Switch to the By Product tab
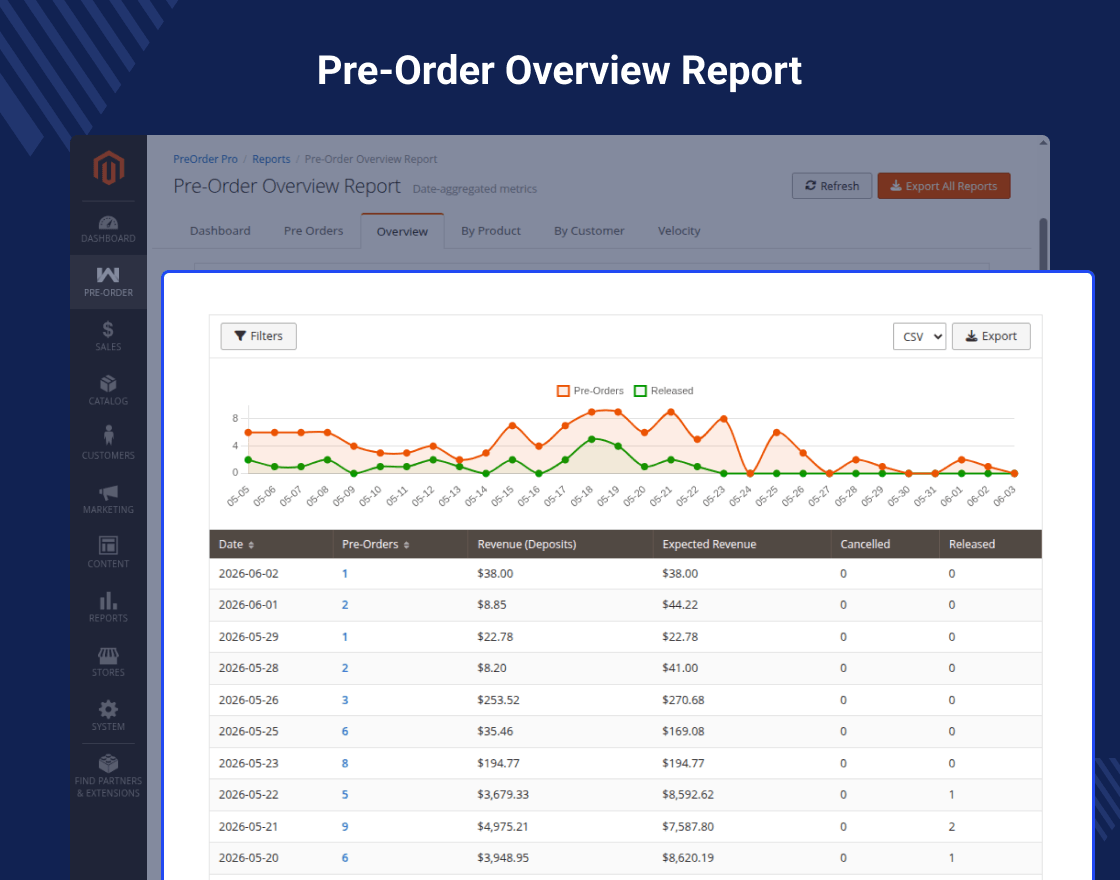 click(491, 231)
